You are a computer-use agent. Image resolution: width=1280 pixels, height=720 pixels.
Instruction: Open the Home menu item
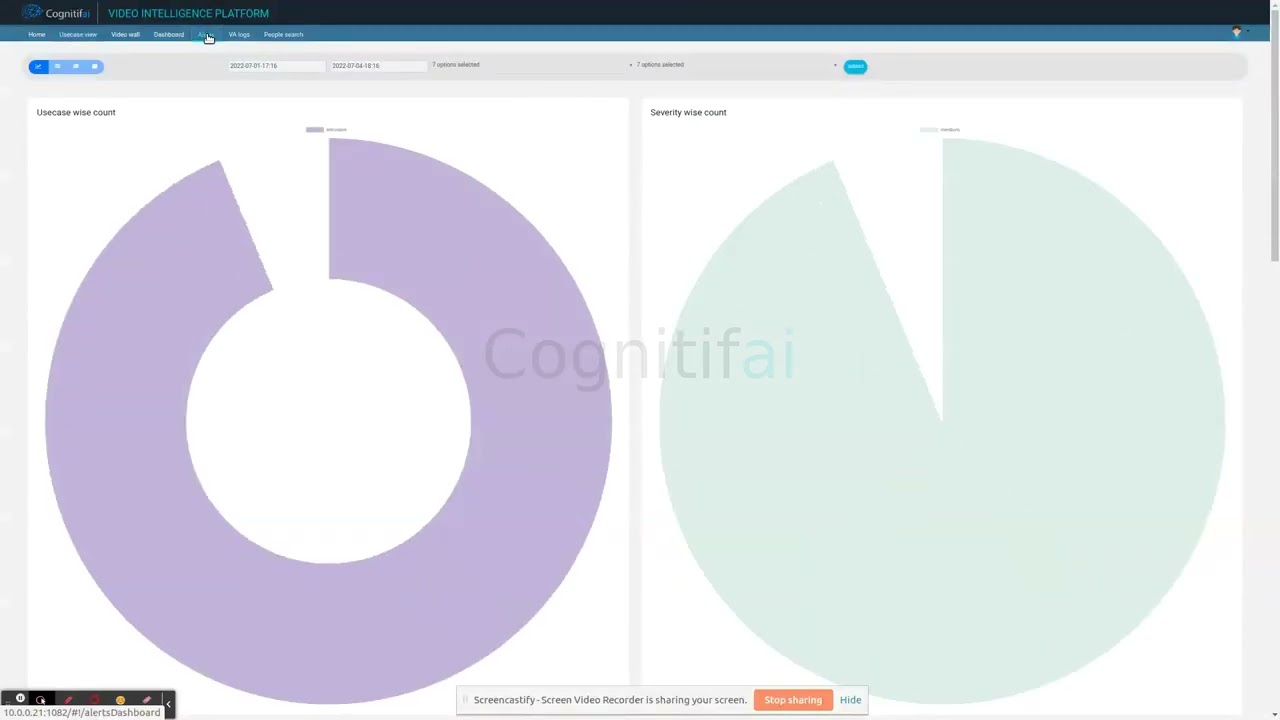[x=37, y=35]
